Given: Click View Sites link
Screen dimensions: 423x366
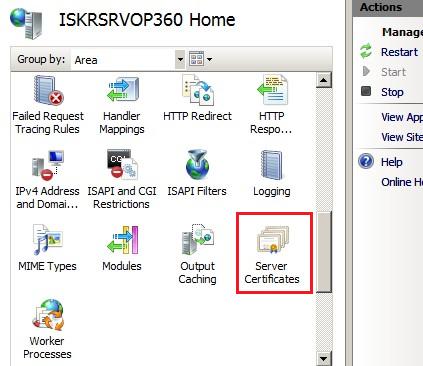Looking at the screenshot, I should tap(402, 137).
